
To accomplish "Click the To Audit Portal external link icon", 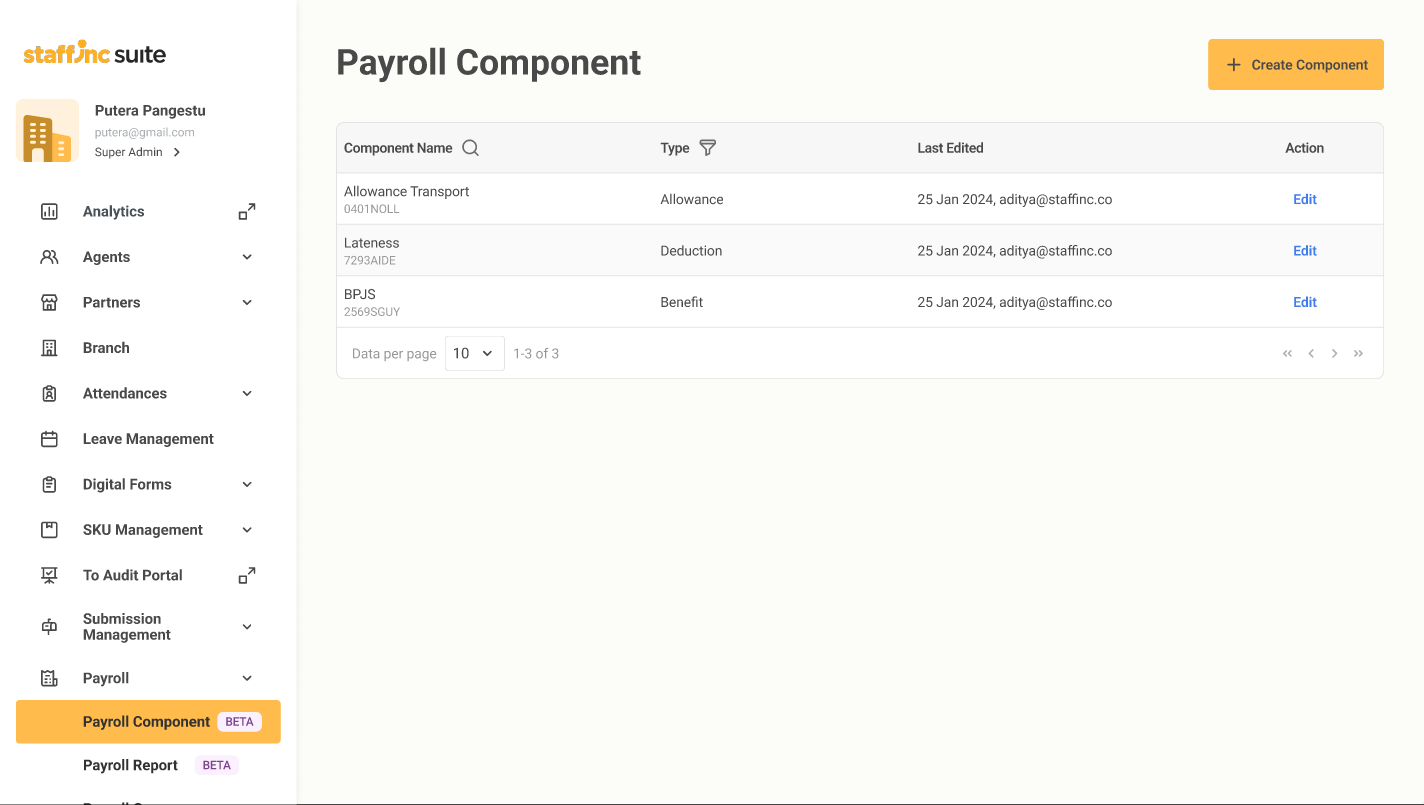I will click(x=247, y=575).
